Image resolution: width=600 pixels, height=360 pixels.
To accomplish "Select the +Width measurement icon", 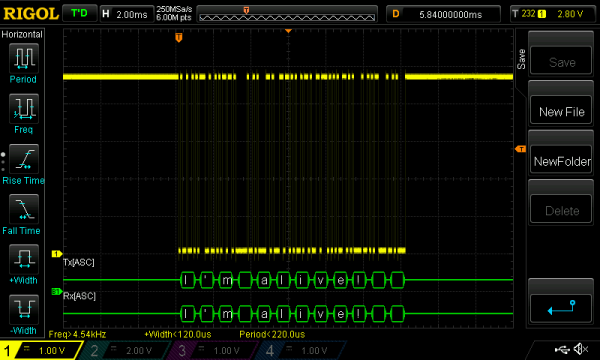I will [24, 259].
